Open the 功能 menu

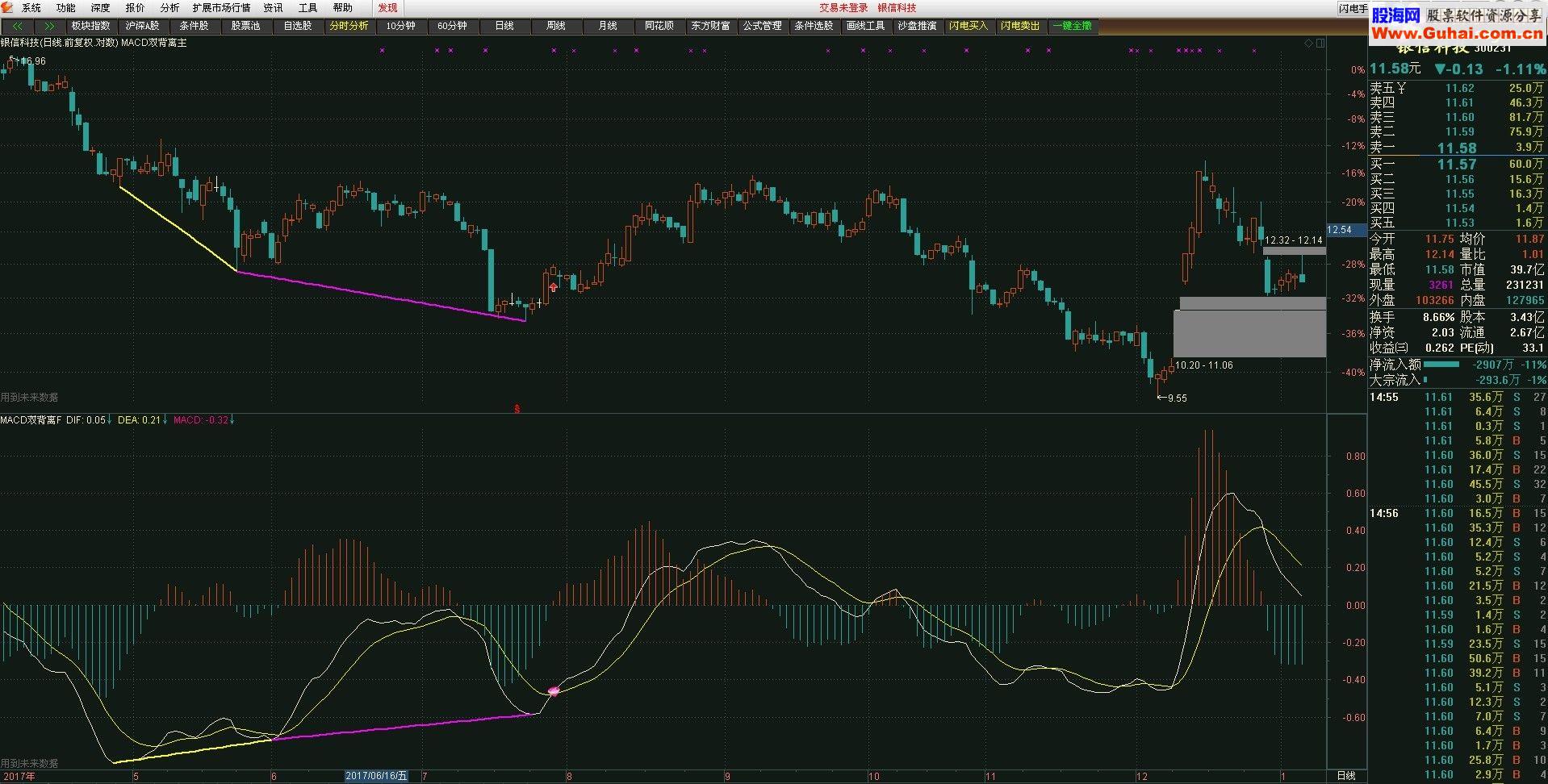point(66,7)
